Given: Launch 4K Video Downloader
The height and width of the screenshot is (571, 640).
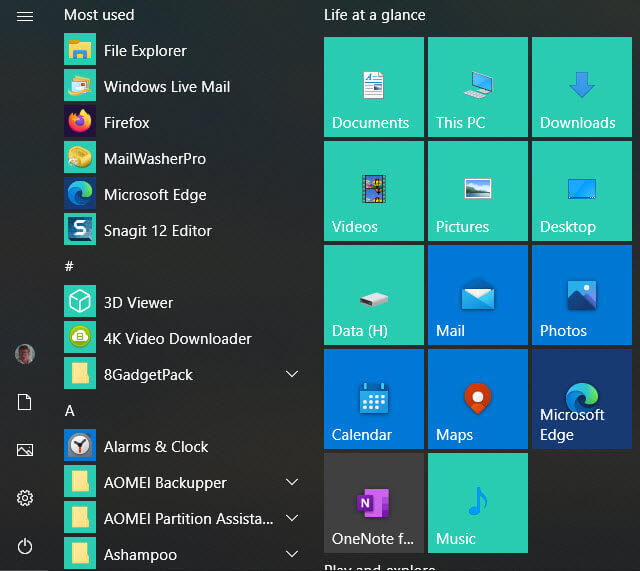Looking at the screenshot, I should [x=184, y=338].
